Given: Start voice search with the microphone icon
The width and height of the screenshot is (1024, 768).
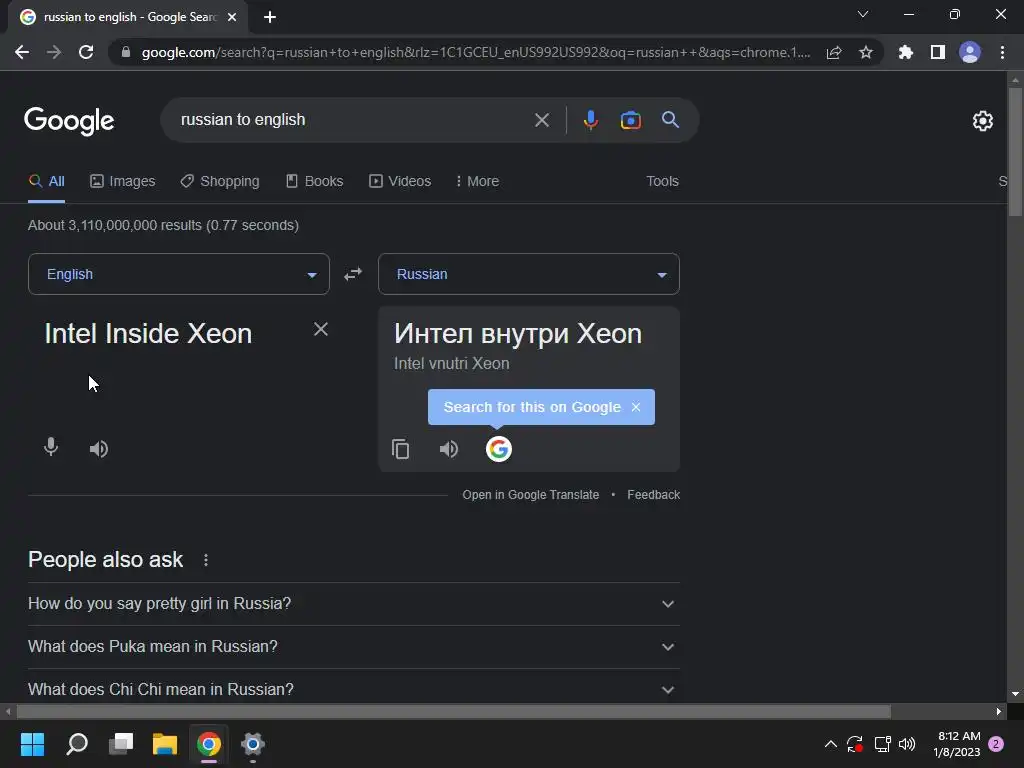Looking at the screenshot, I should click(x=590, y=120).
